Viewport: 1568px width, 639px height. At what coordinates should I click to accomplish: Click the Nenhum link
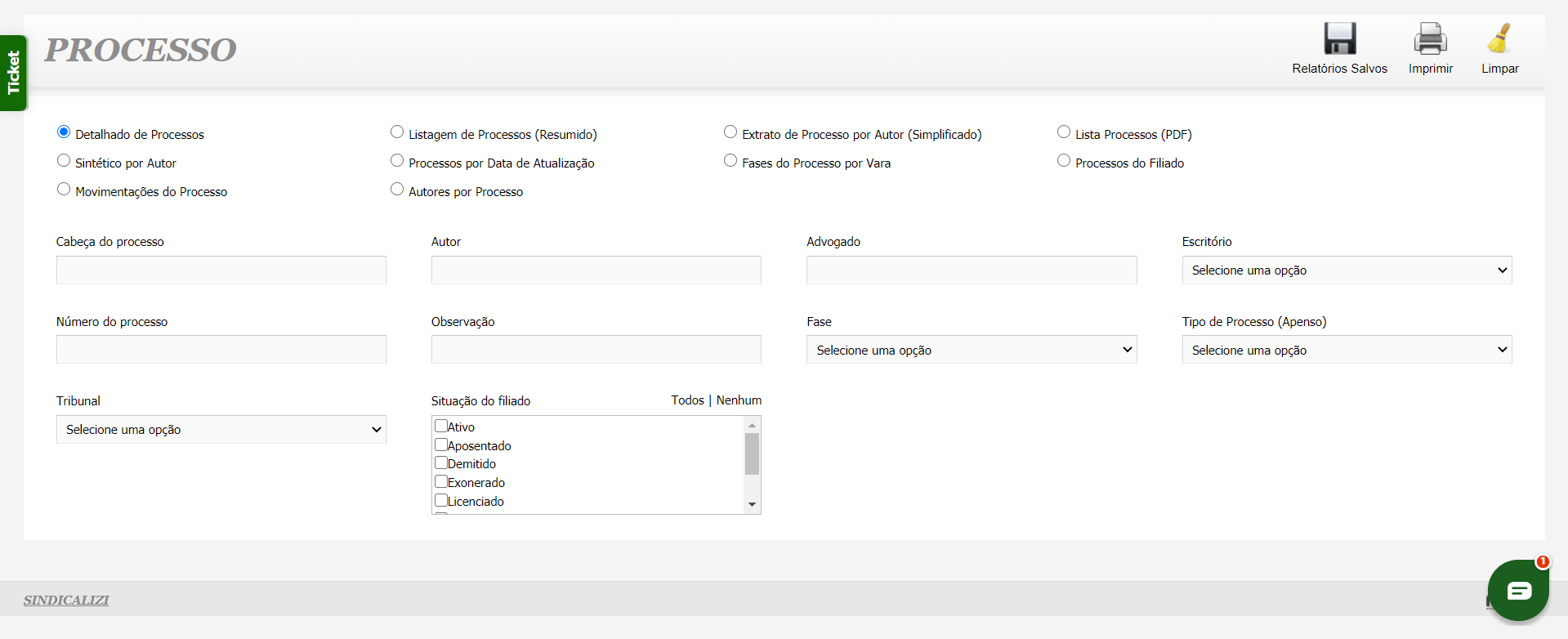coord(739,400)
